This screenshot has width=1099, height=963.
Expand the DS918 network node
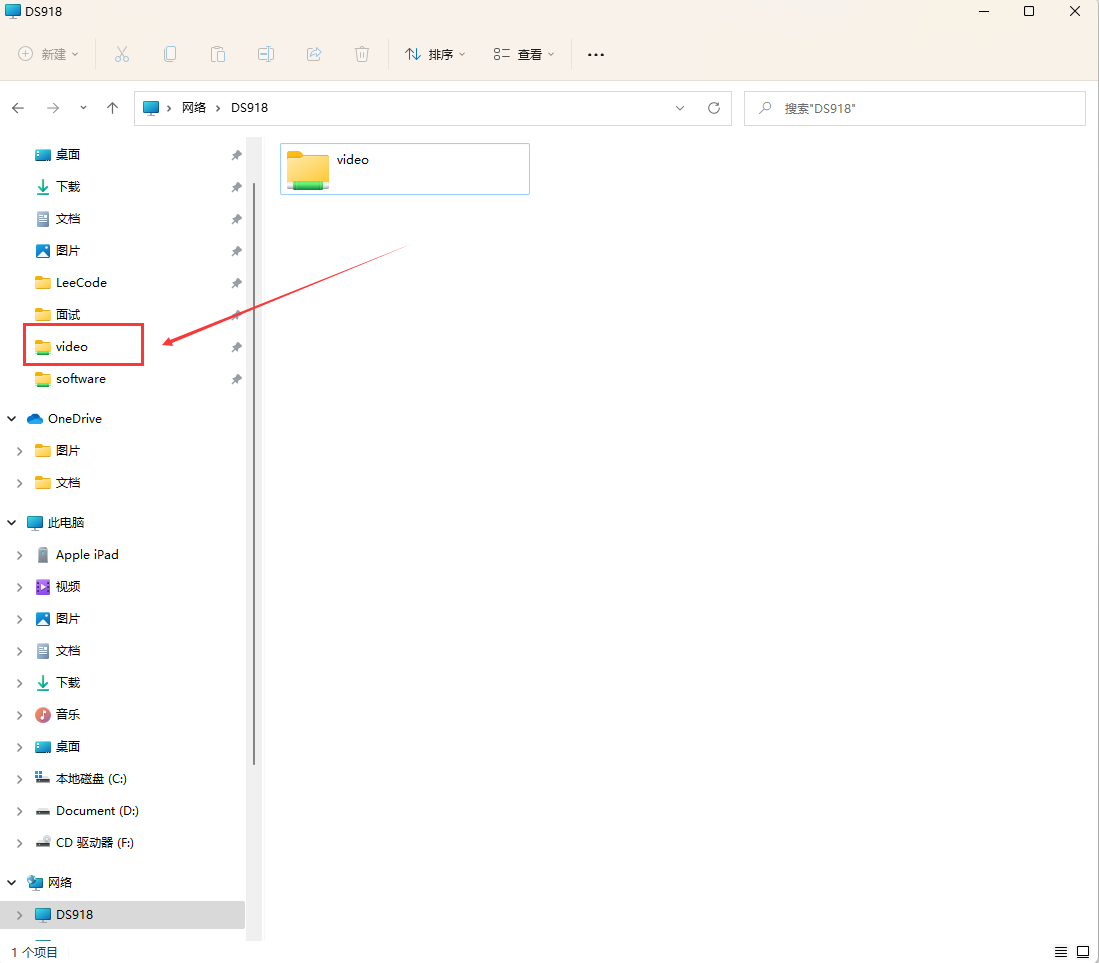pos(20,915)
